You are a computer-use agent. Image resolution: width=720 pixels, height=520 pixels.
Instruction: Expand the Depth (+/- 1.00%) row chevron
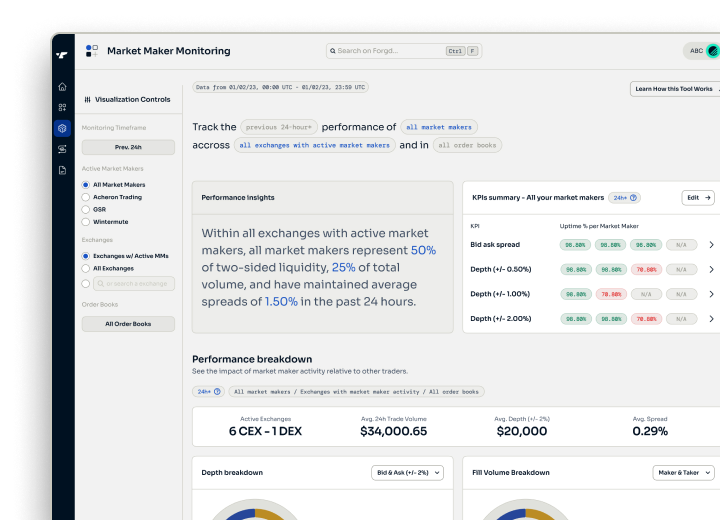(x=711, y=294)
